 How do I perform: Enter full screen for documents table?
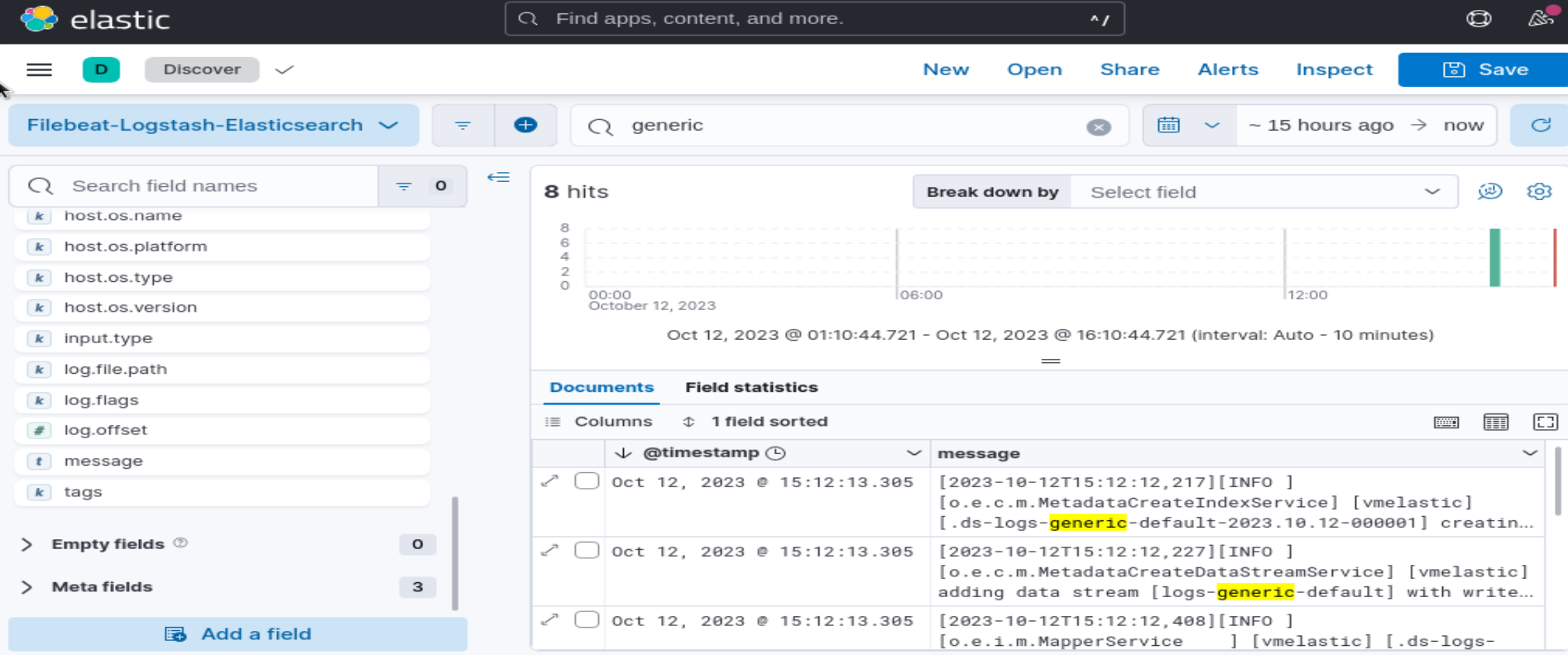[x=1545, y=422]
